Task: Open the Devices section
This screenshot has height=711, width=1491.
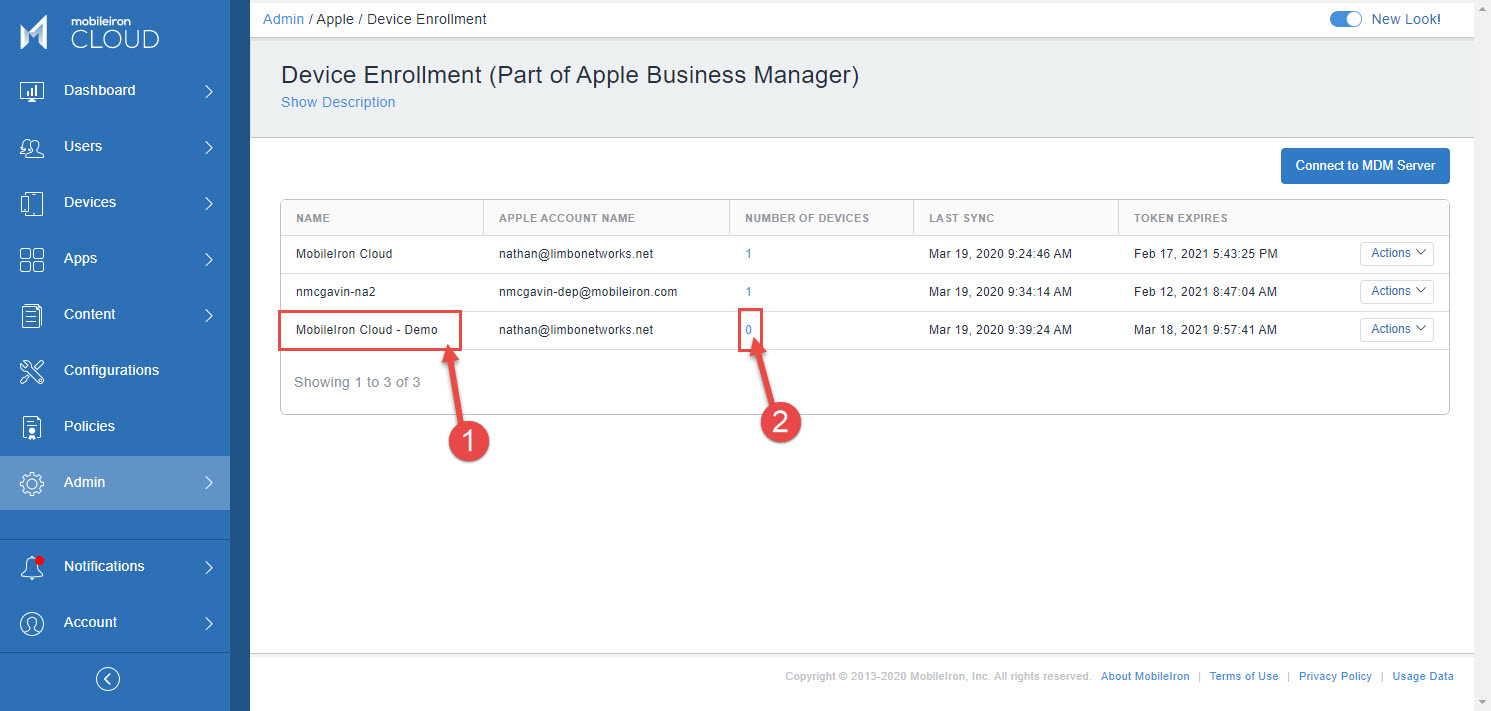Action: (x=90, y=202)
